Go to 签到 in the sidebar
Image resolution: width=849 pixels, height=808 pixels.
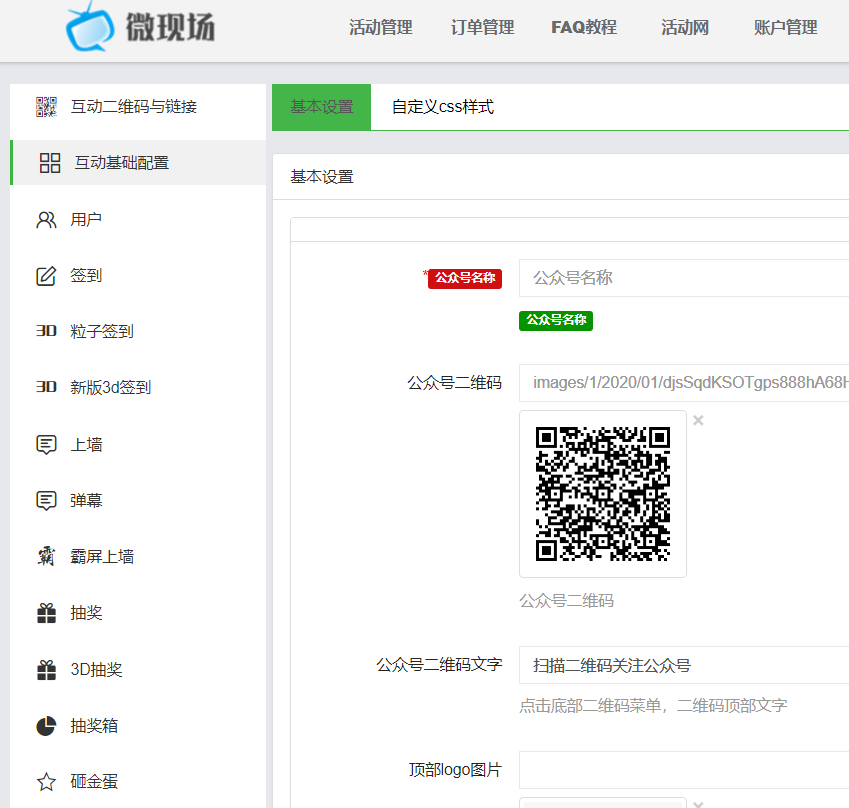138,275
